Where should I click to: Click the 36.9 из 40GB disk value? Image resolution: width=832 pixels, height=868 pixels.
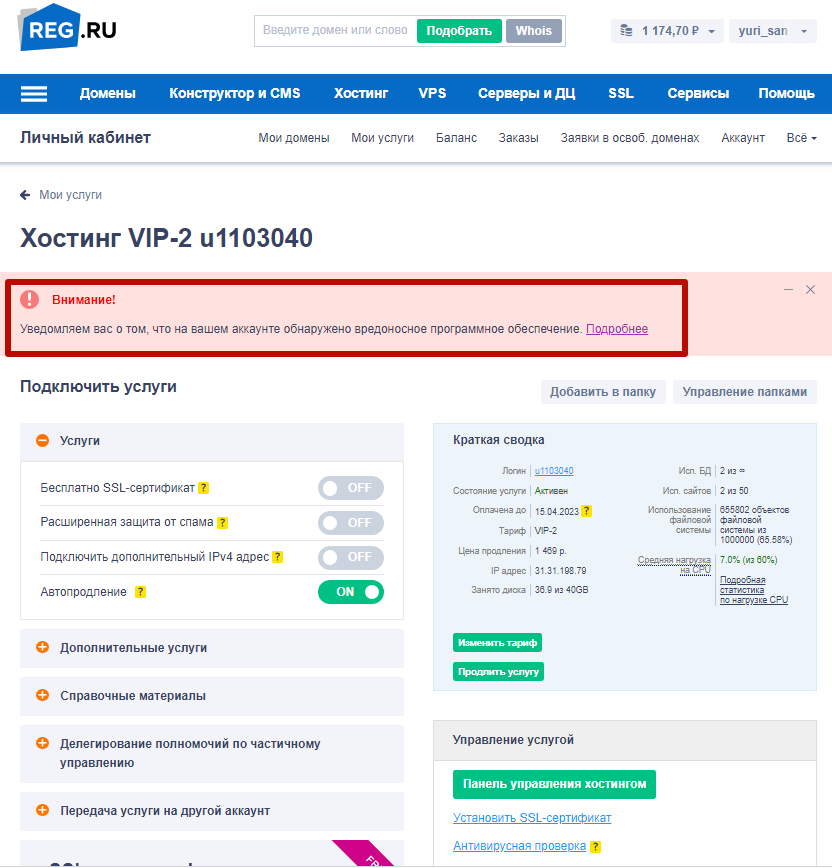(561, 590)
